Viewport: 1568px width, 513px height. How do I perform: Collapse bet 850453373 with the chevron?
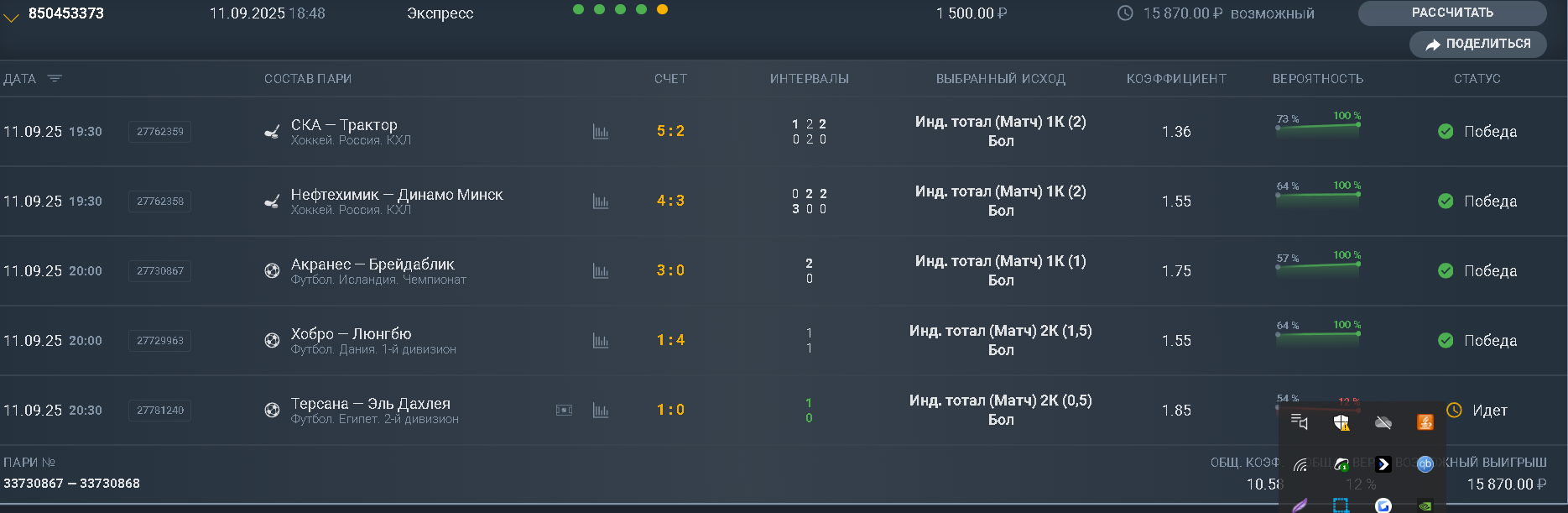point(11,17)
